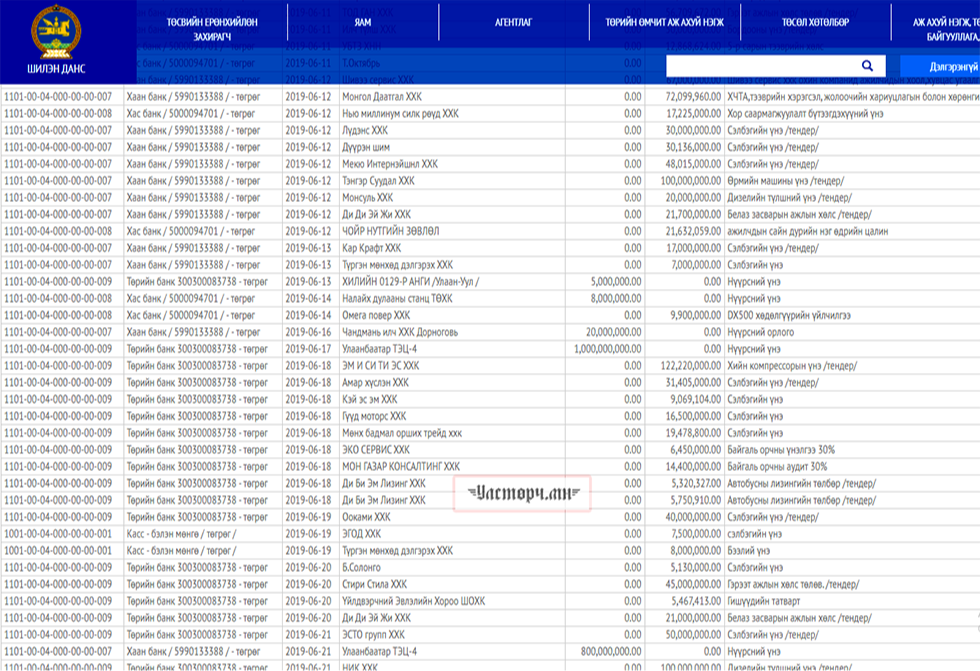The width and height of the screenshot is (980, 671).
Task: Click the amount 17,225,000.00
Action: tap(694, 114)
